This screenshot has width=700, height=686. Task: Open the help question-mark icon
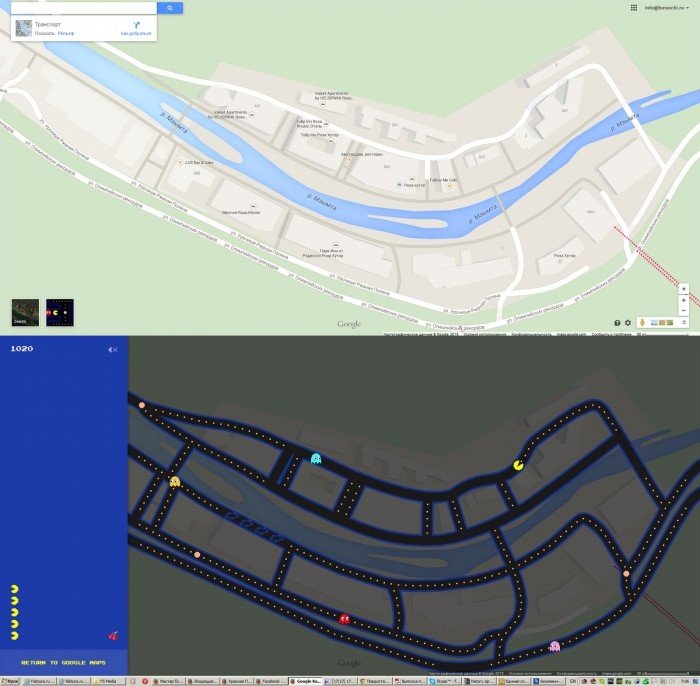tap(617, 323)
